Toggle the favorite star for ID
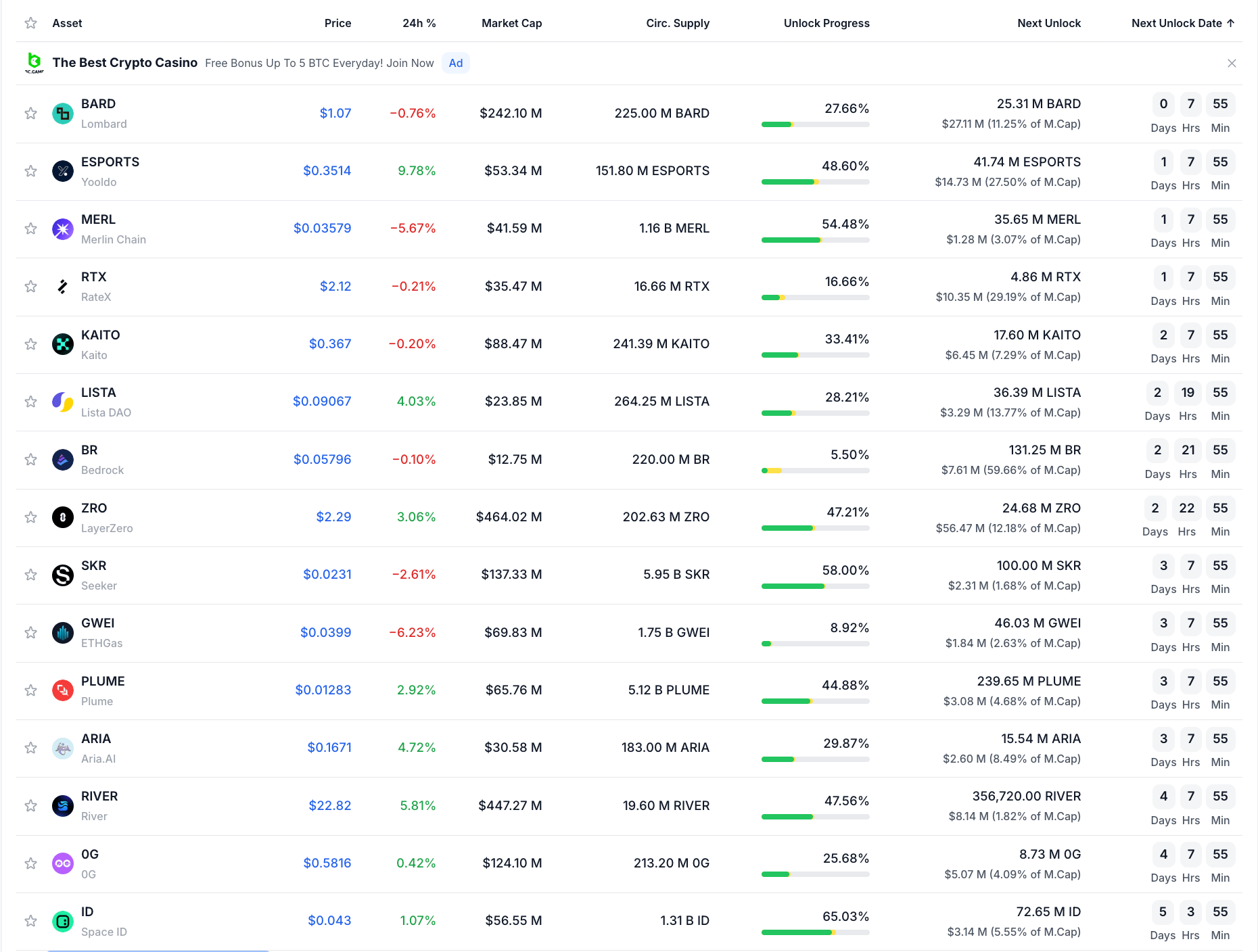 click(30, 921)
